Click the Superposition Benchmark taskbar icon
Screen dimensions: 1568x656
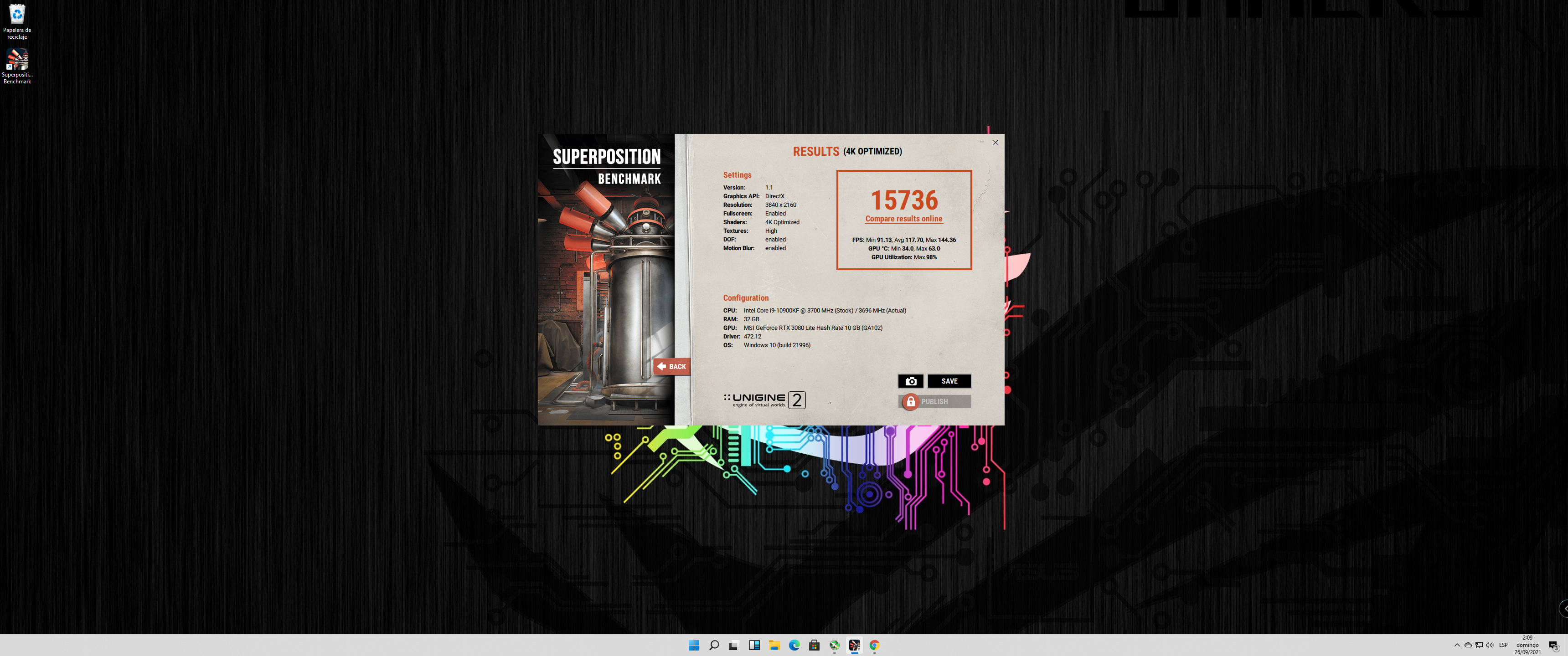854,645
